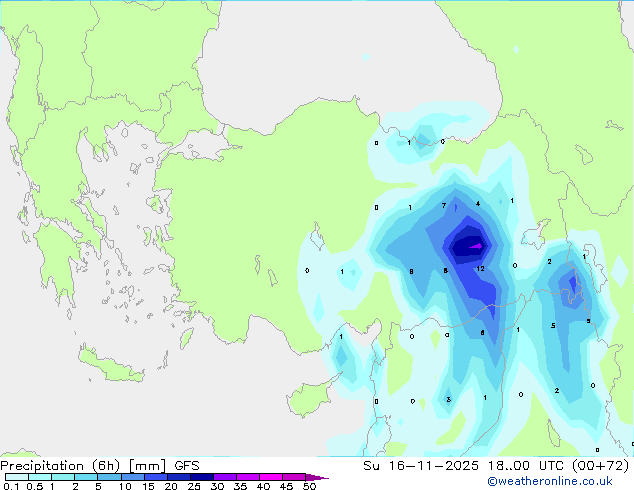Screen dimensions: 634x490
Task: Click the 25 legend scale label
Action: [194, 486]
